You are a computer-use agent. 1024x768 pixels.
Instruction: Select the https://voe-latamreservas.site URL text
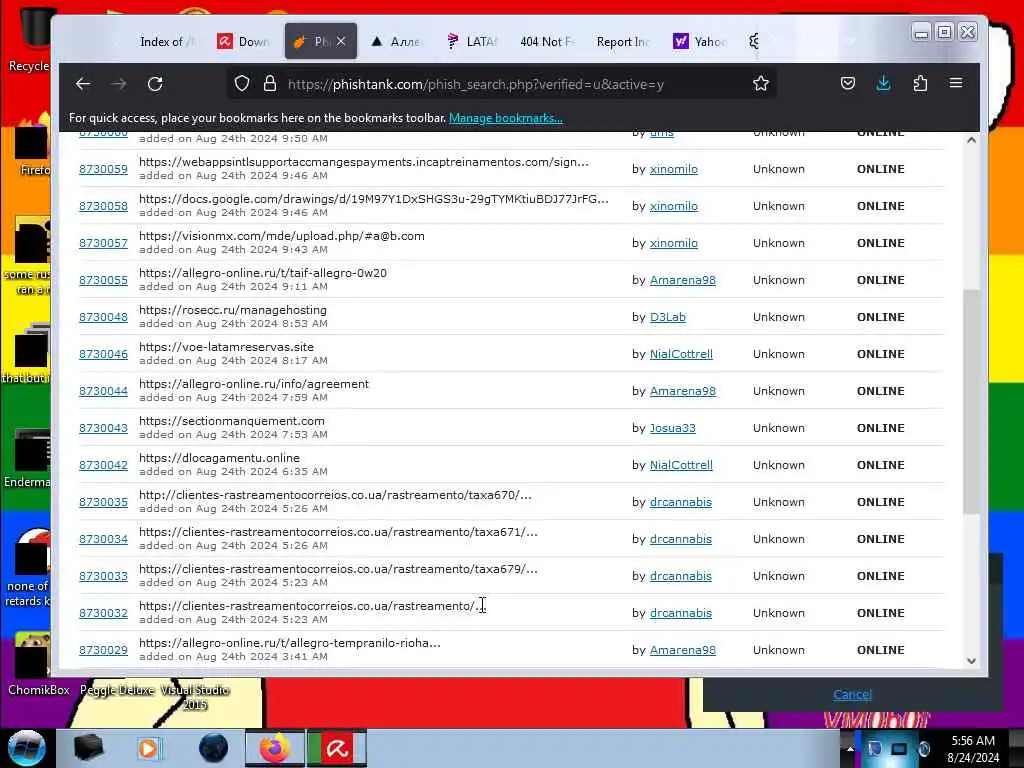226,347
